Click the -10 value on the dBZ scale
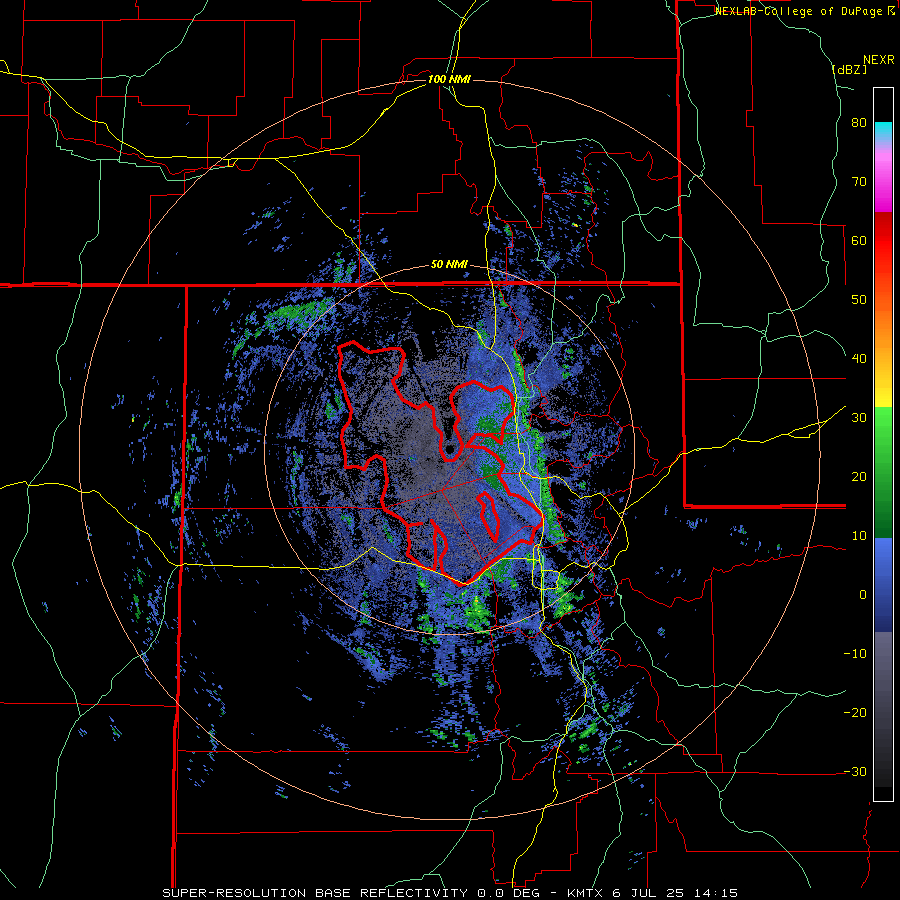Viewport: 900px width, 900px height. [855, 654]
